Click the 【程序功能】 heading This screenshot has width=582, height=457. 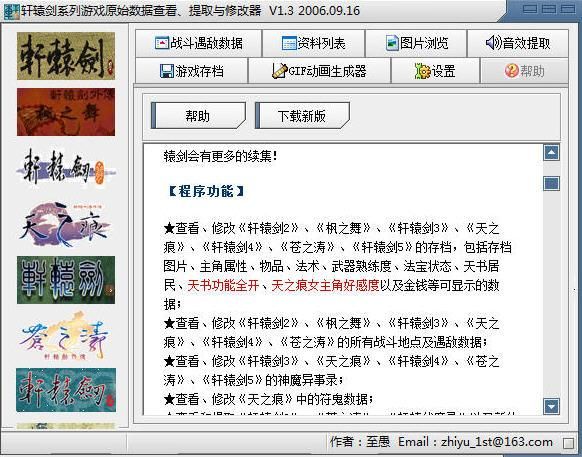(206, 192)
